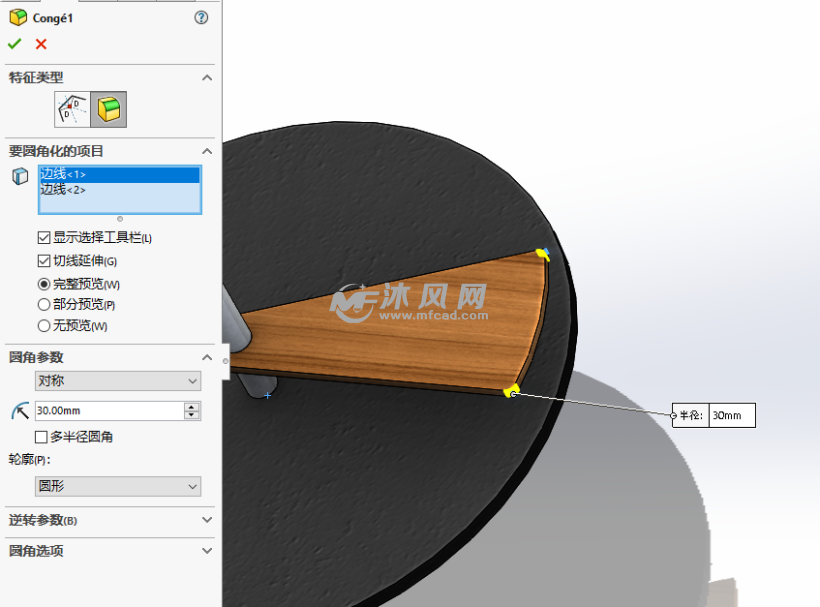Open the 对称 fillet method dropdown
This screenshot has width=820, height=607.
118,381
